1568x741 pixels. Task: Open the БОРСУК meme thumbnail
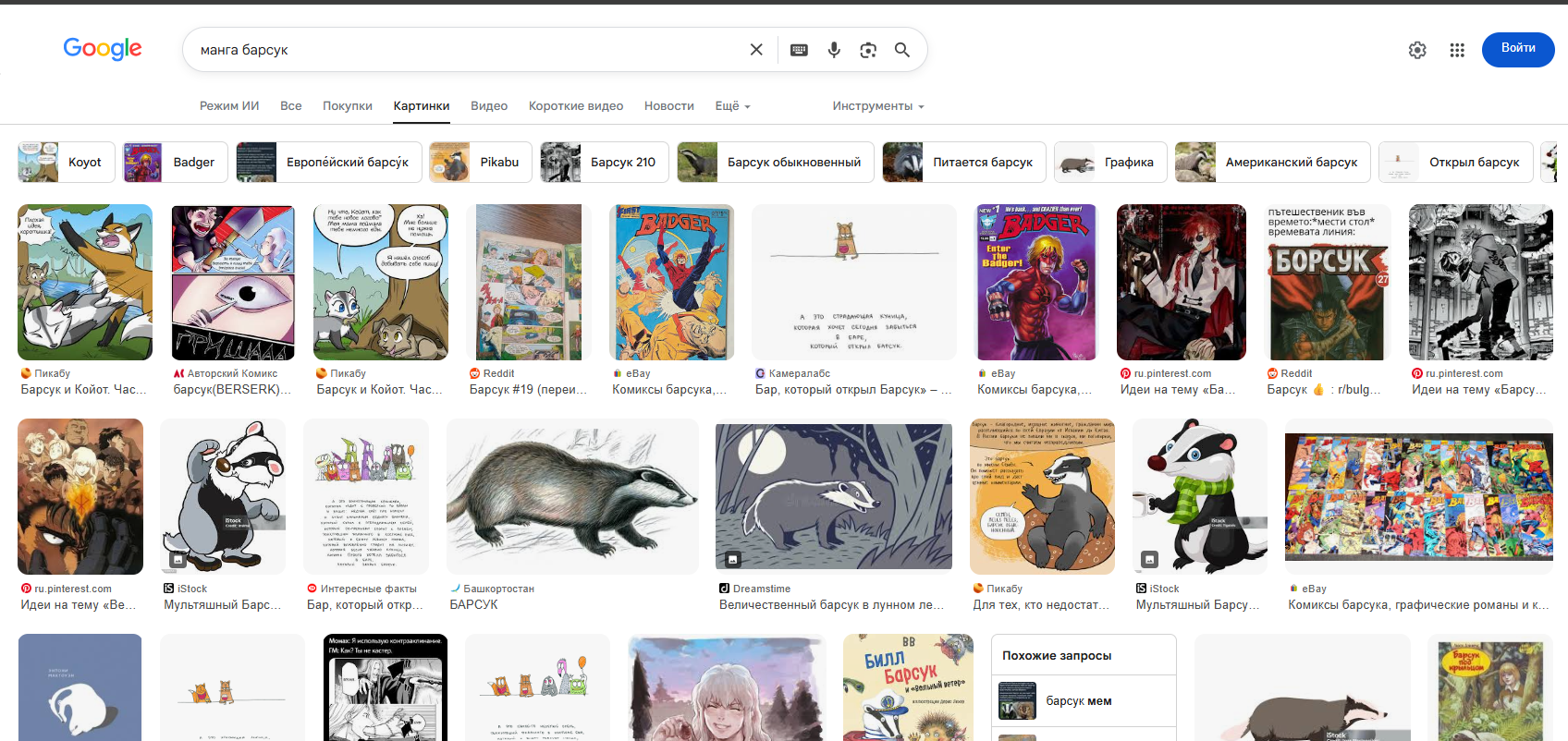[1328, 282]
